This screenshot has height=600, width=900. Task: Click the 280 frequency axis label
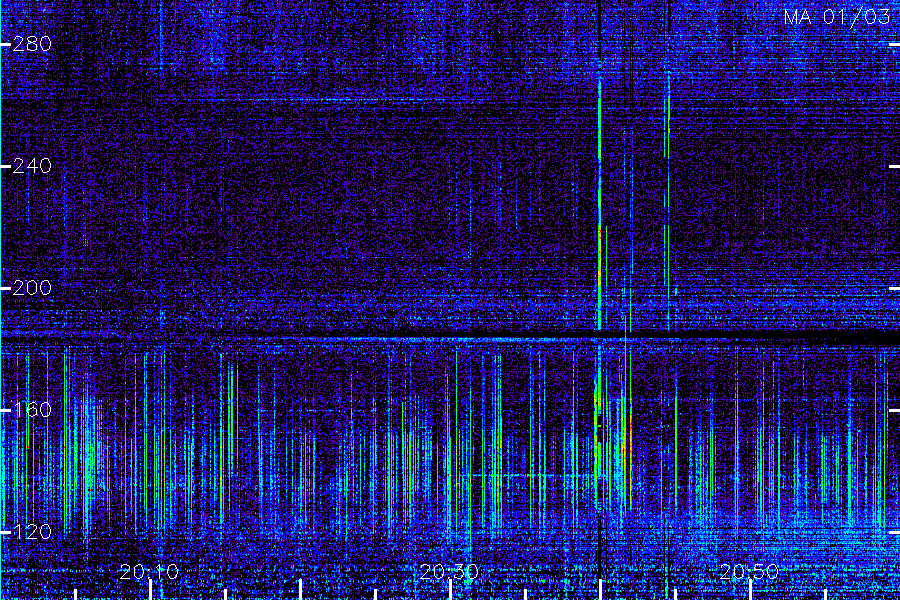tap(32, 44)
